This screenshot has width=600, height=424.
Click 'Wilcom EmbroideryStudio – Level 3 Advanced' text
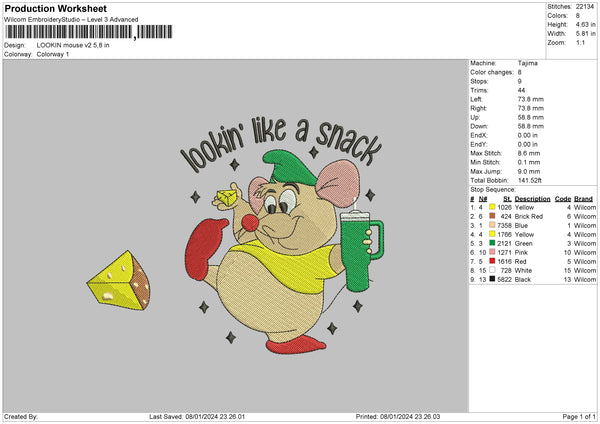pos(71,20)
